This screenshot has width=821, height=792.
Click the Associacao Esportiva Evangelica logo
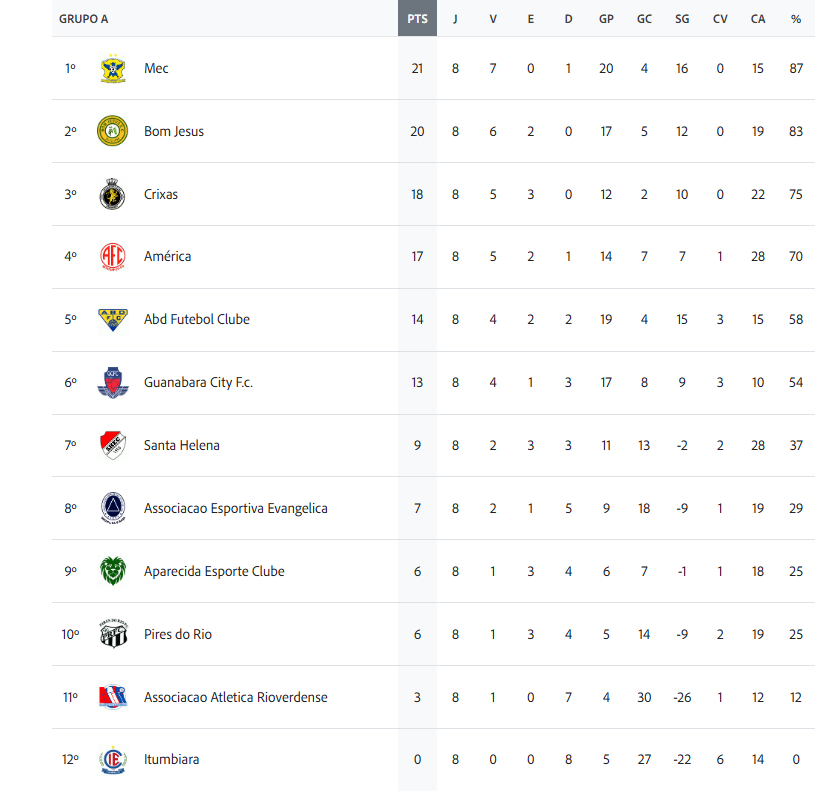click(113, 508)
